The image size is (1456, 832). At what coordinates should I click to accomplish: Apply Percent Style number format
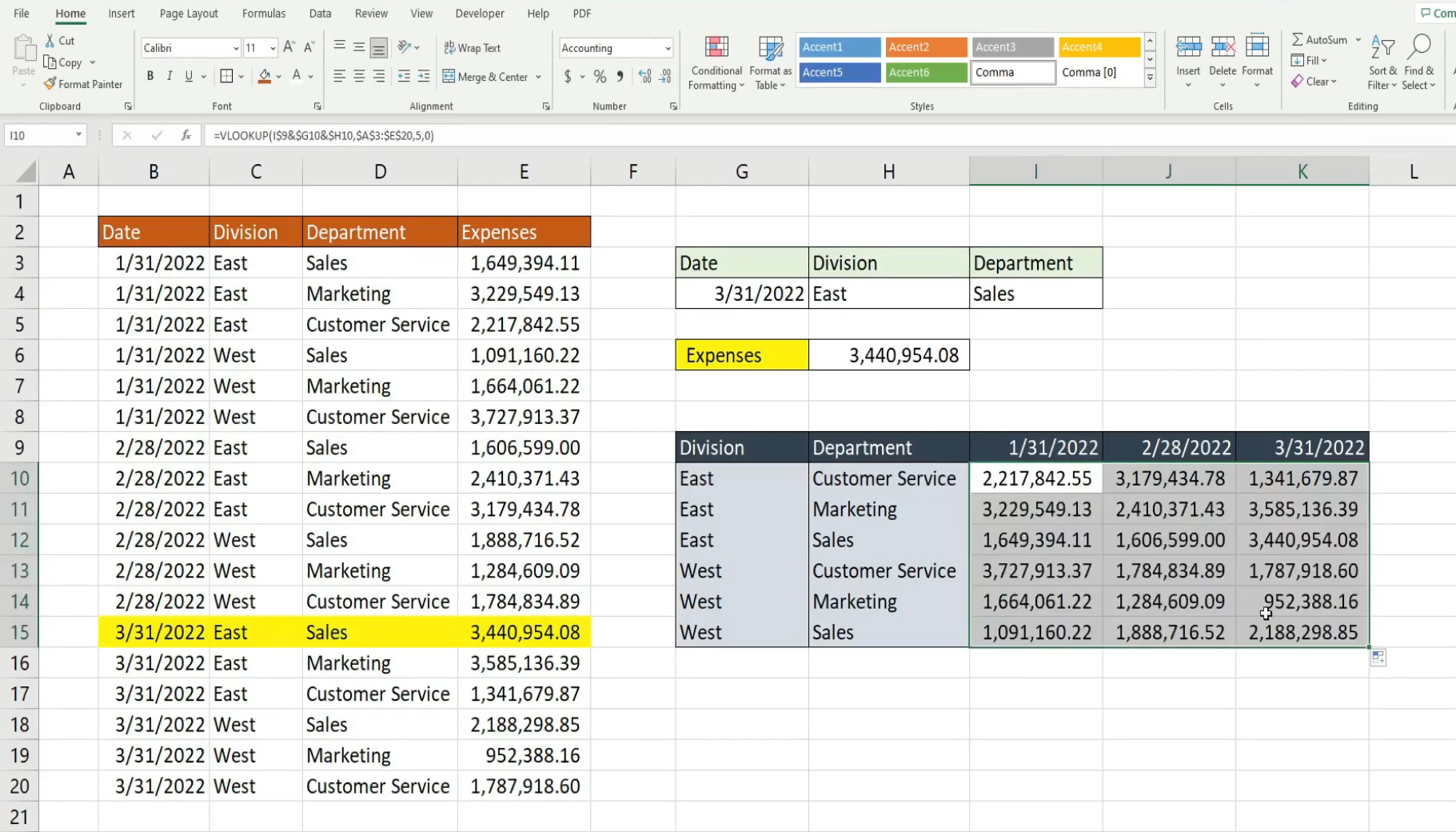(x=600, y=77)
